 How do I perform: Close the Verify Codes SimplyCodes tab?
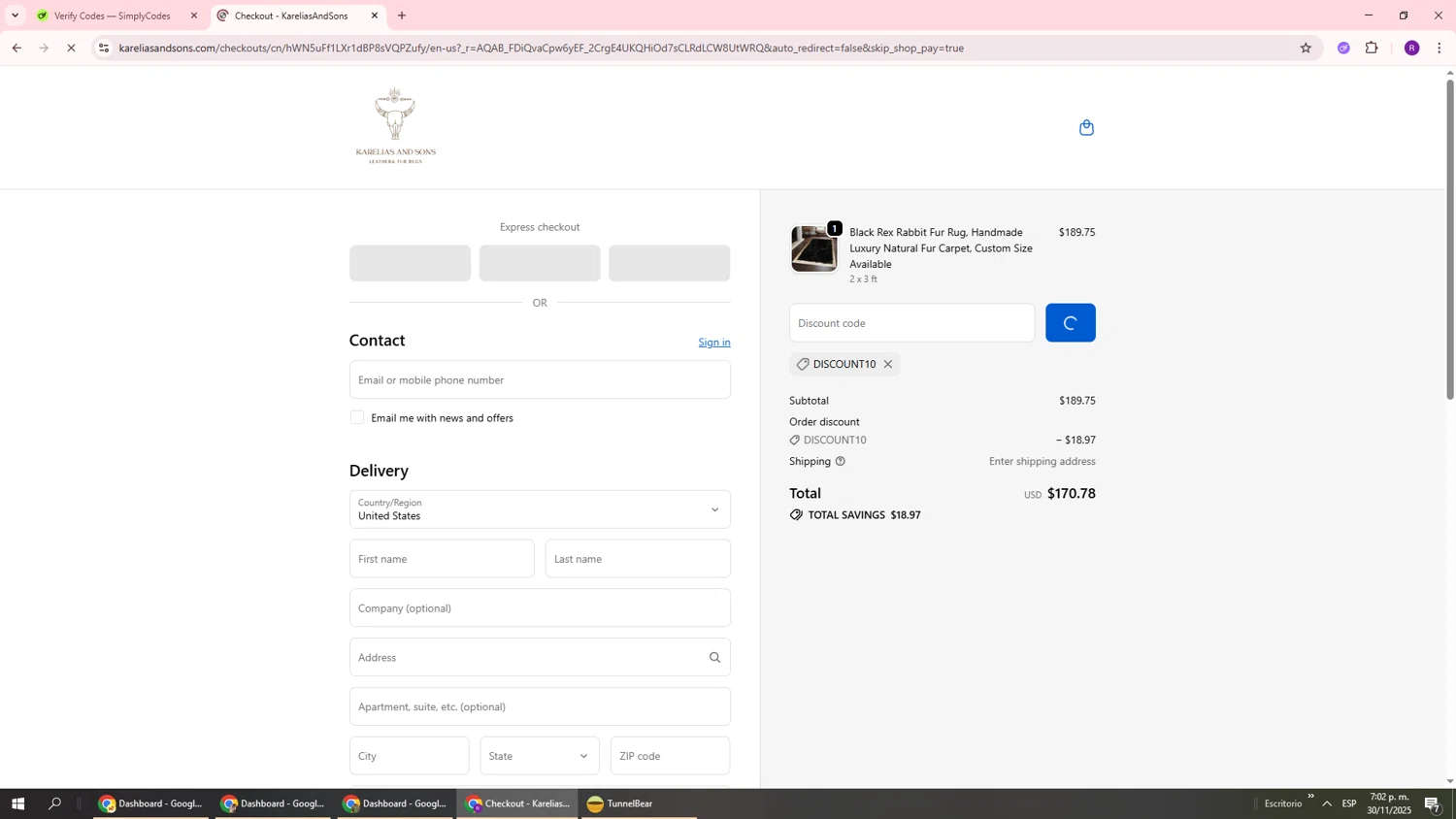(x=194, y=16)
